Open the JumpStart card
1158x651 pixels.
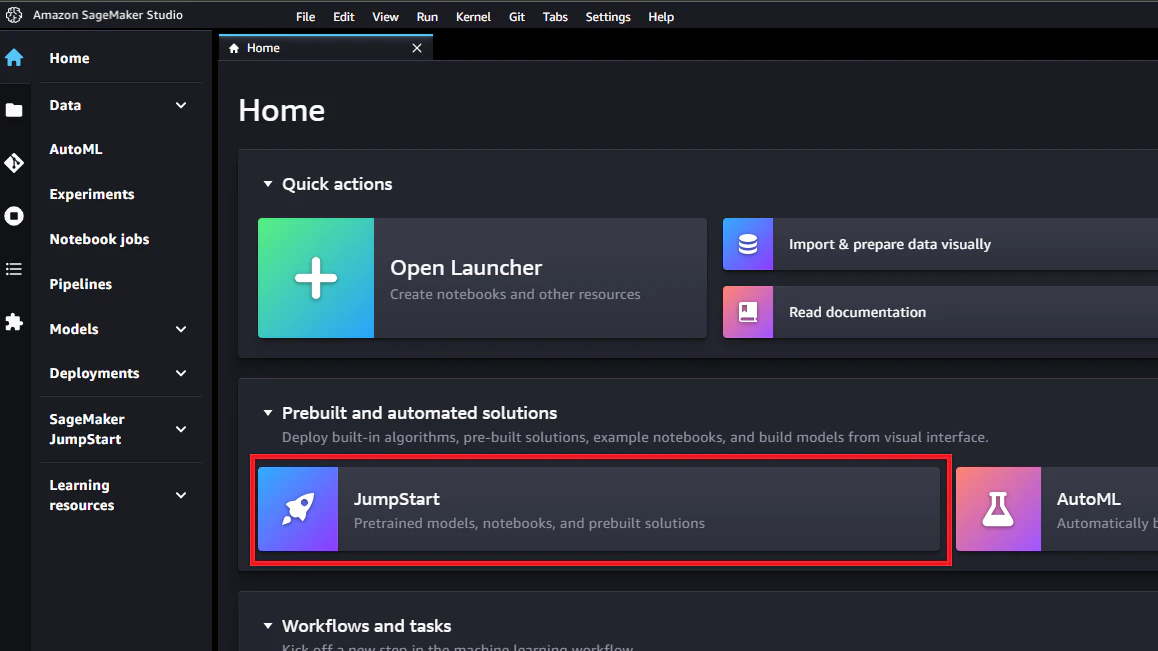(x=599, y=509)
